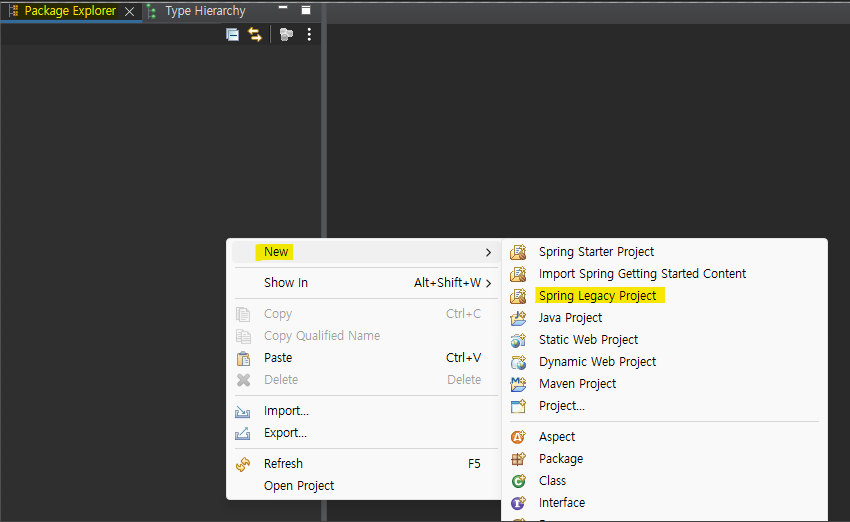
Task: Click the Spring Legacy Project icon
Action: (x=518, y=296)
